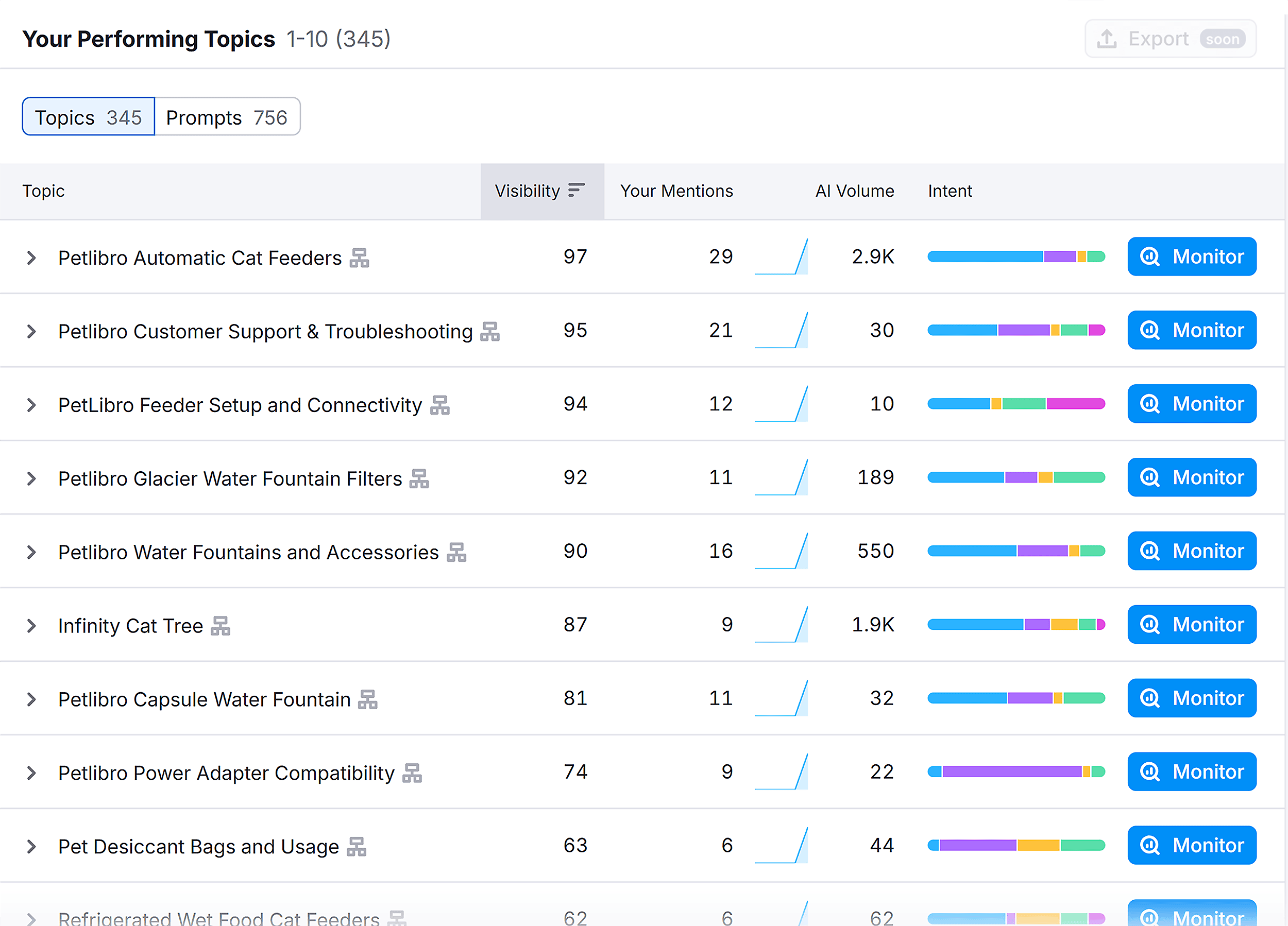The height and width of the screenshot is (926, 1288).
Task: Click the magnifier icon in Monitor for Pet Desiccant Bags
Action: tap(1149, 845)
